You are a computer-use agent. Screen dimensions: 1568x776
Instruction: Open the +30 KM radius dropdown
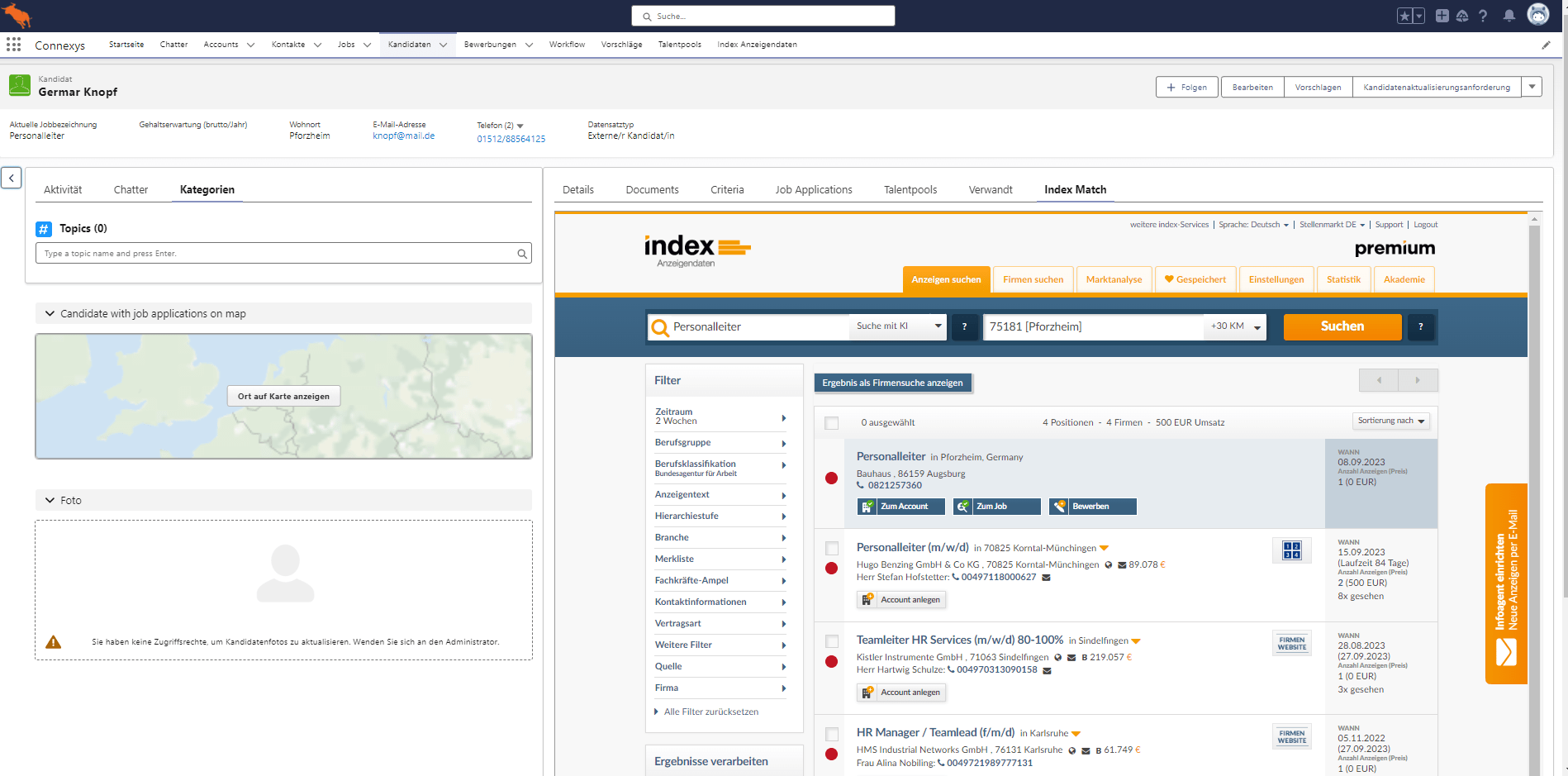tap(1234, 326)
